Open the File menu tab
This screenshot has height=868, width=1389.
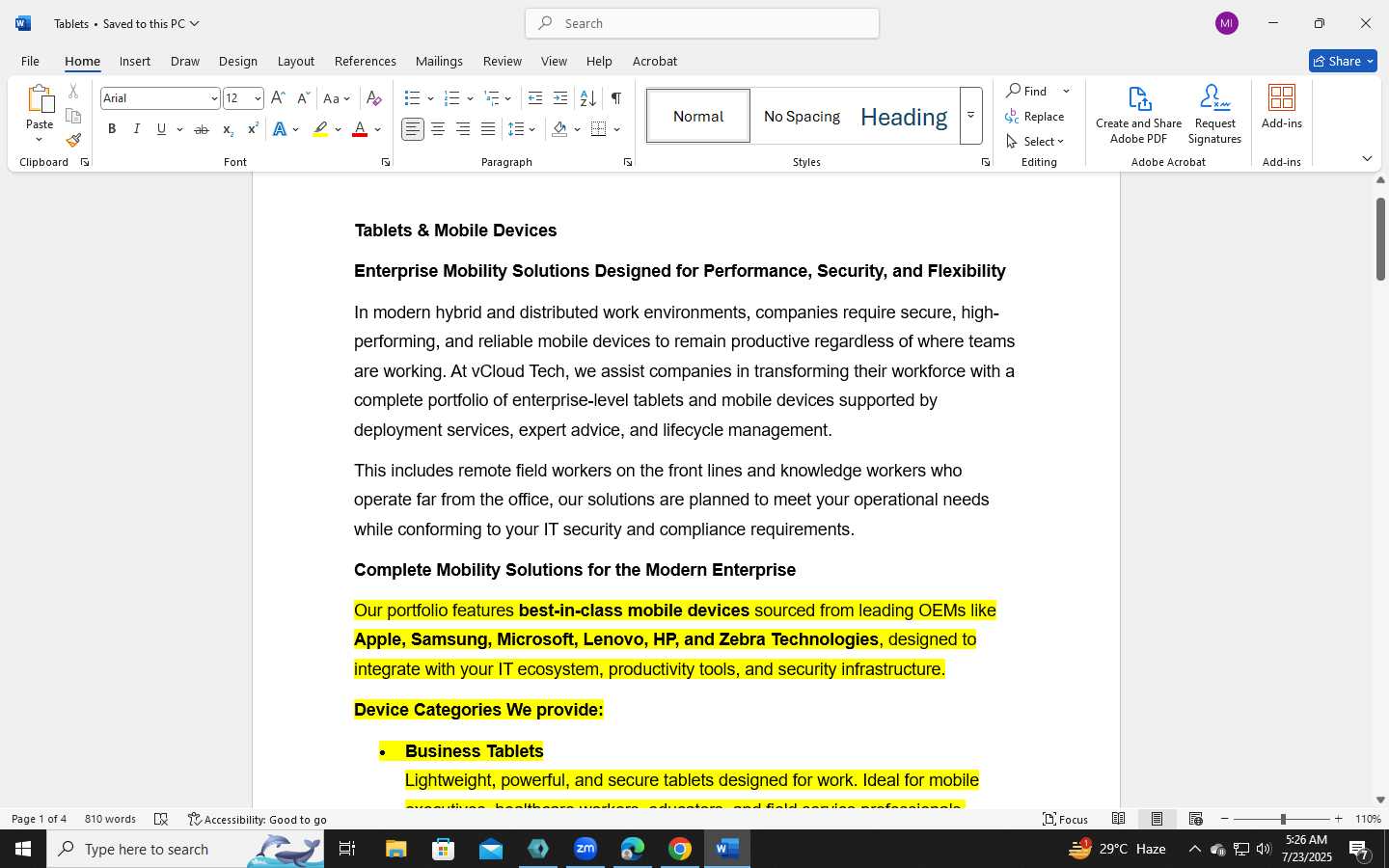click(31, 61)
